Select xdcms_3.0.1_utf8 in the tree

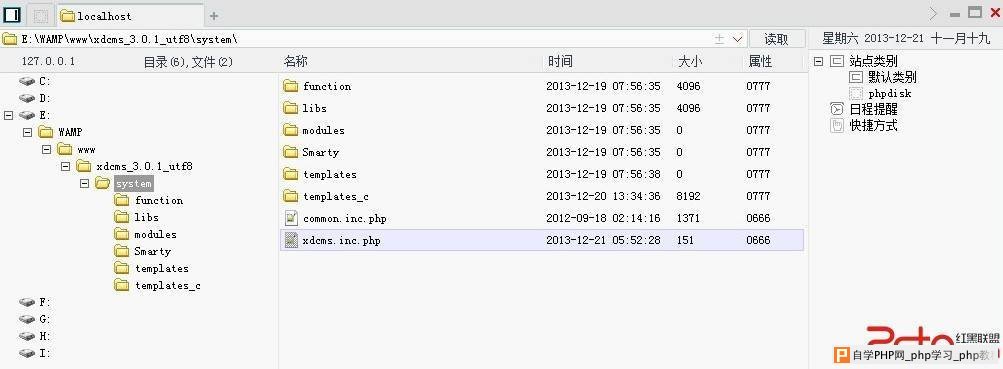pyautogui.click(x=144, y=166)
